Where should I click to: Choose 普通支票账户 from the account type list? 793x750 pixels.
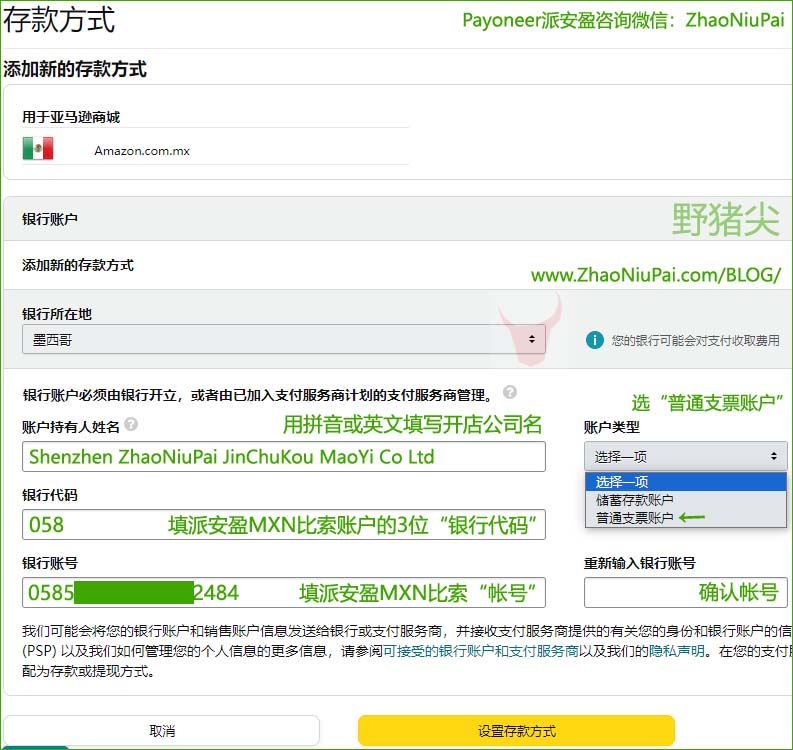click(x=686, y=517)
